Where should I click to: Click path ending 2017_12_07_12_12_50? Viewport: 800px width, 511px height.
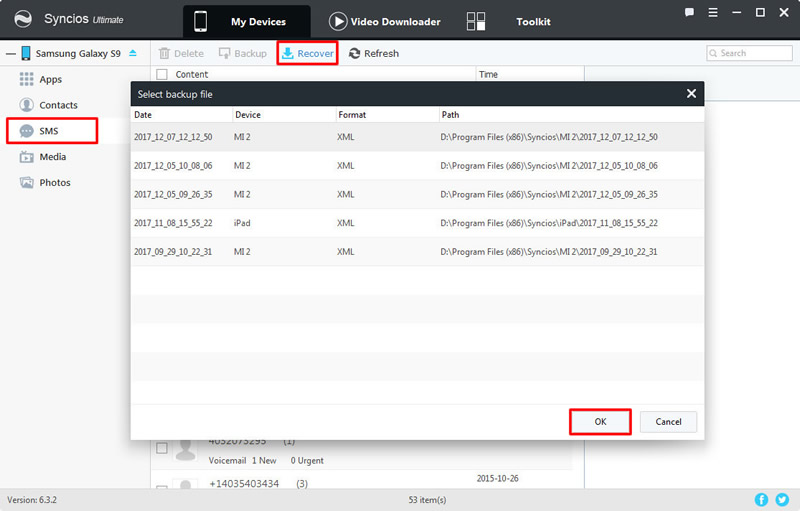click(549, 137)
